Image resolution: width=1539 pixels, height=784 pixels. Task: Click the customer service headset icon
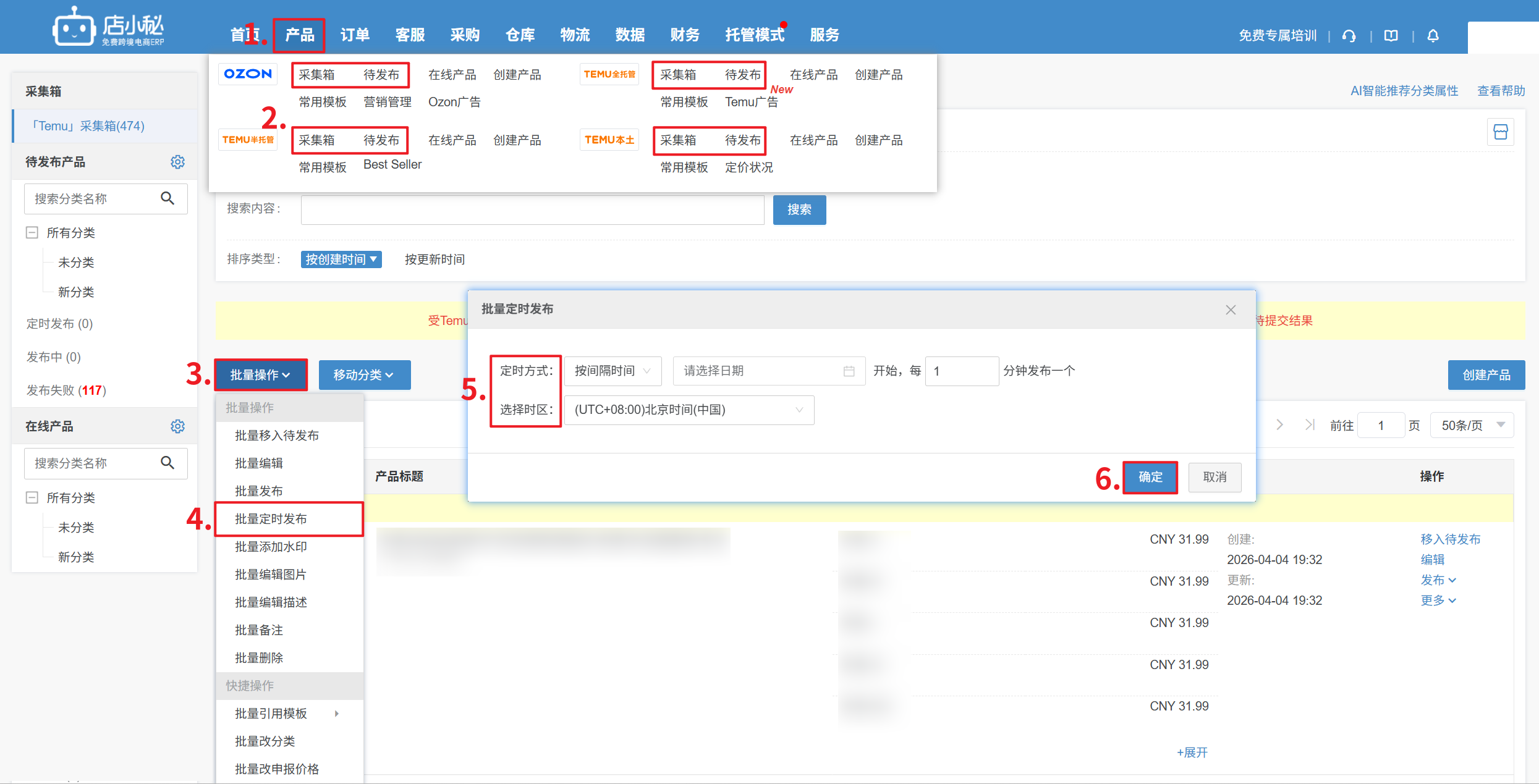[1349, 36]
